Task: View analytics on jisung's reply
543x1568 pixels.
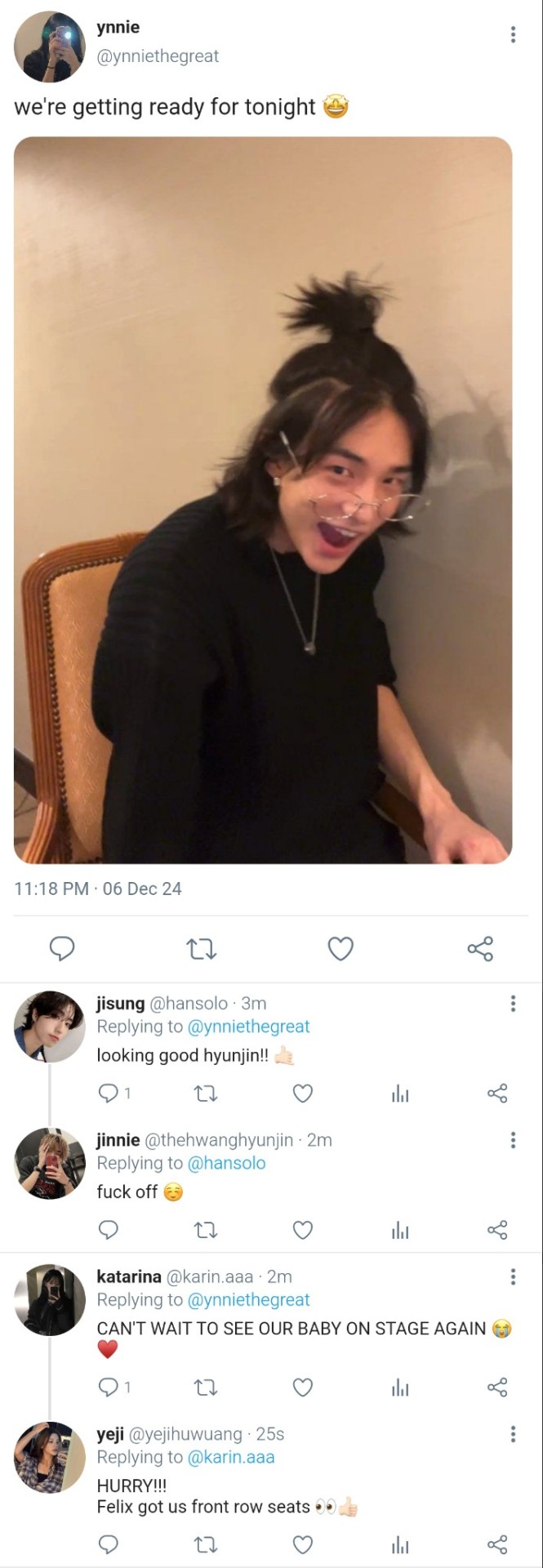Action: [400, 1094]
